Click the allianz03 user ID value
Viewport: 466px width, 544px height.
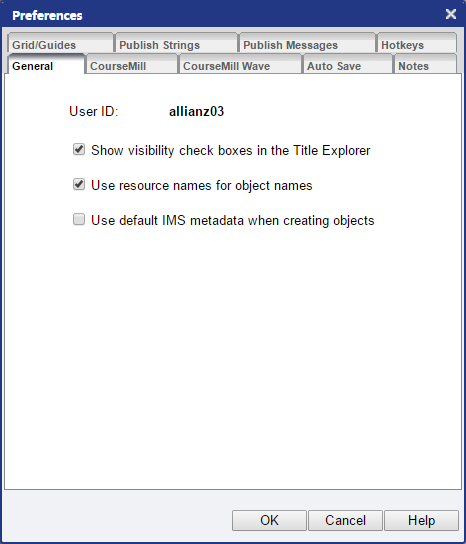[196, 111]
